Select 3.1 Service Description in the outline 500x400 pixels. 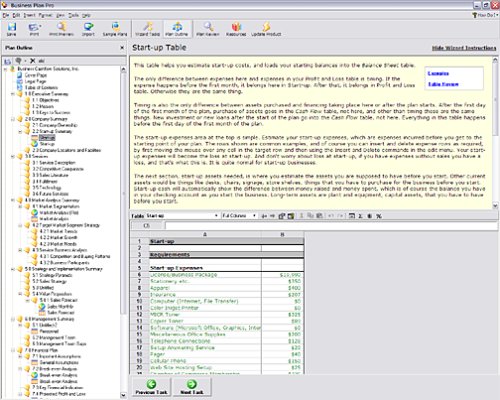coord(54,163)
